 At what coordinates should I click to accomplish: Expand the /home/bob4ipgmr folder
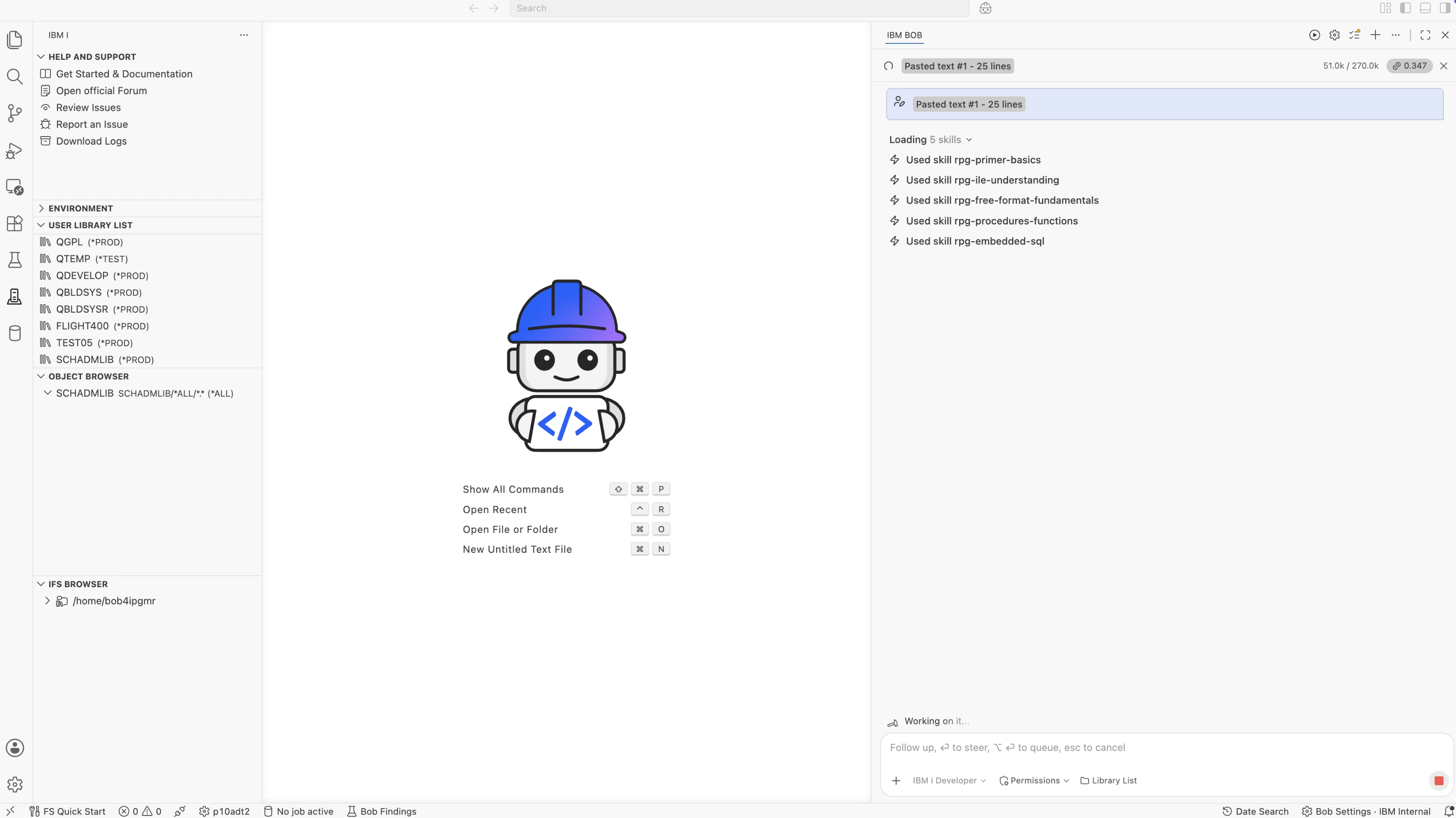[48, 601]
